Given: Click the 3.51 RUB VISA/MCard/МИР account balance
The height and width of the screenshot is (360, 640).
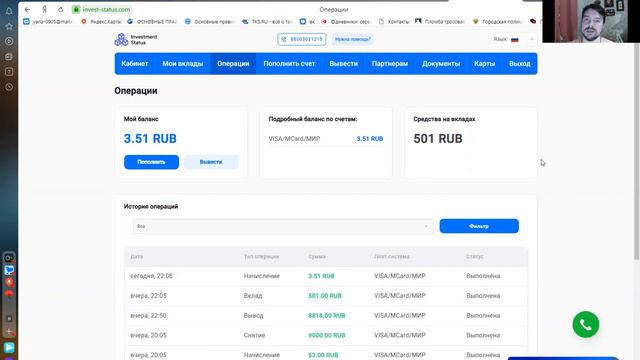Looking at the screenshot, I should pyautogui.click(x=369, y=139).
